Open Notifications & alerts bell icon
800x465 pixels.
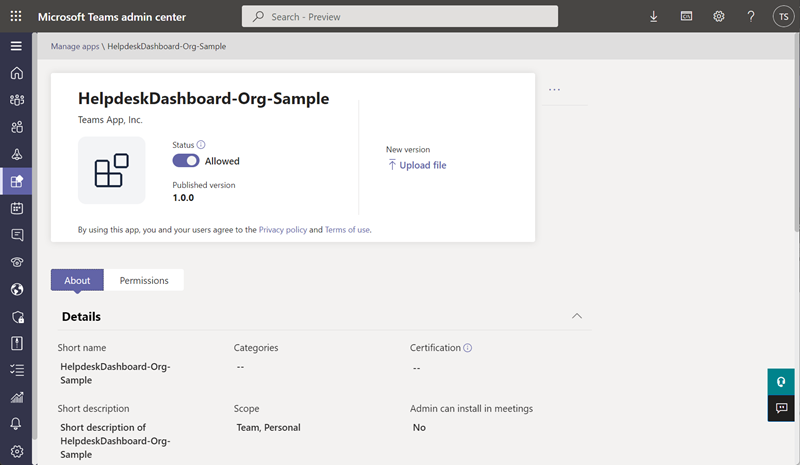pyautogui.click(x=16, y=424)
